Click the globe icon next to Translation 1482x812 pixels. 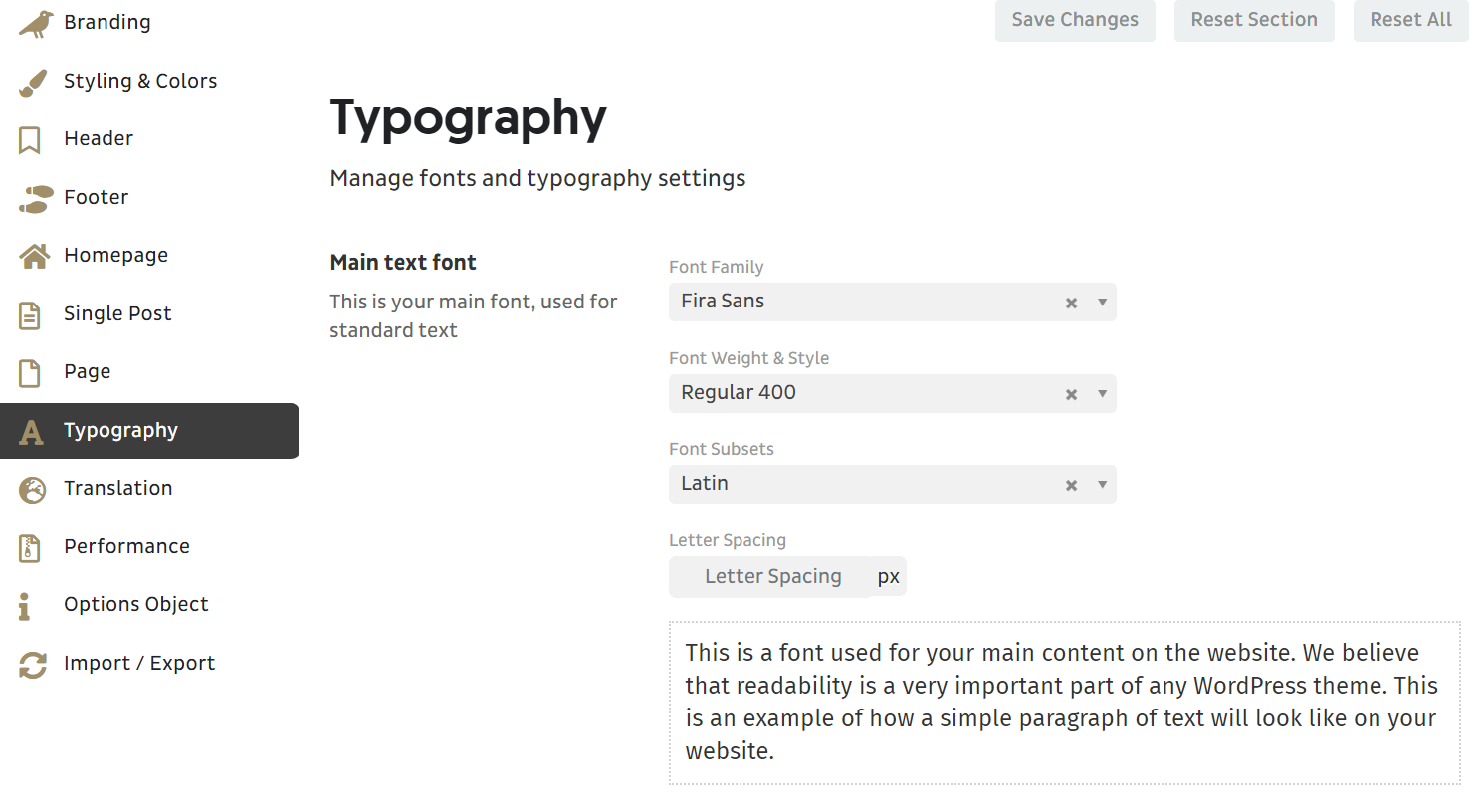[x=33, y=490]
